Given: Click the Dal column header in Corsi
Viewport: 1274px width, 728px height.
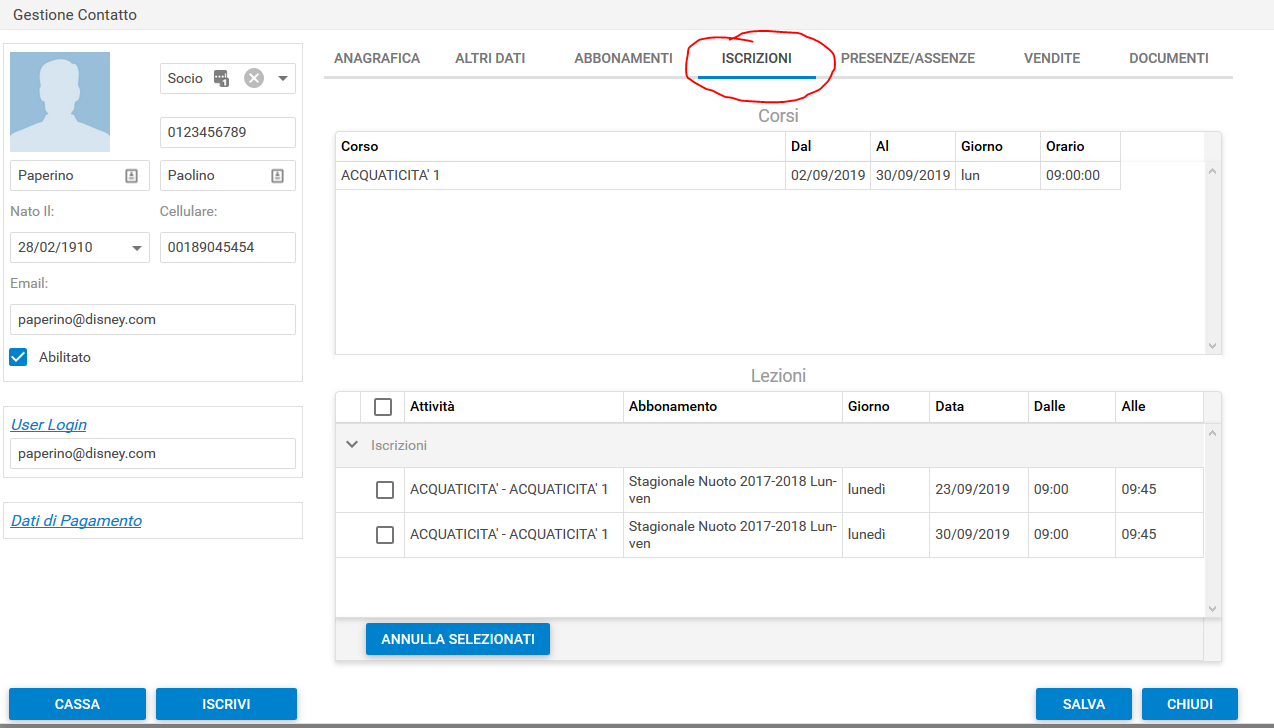Looking at the screenshot, I should 827,146.
